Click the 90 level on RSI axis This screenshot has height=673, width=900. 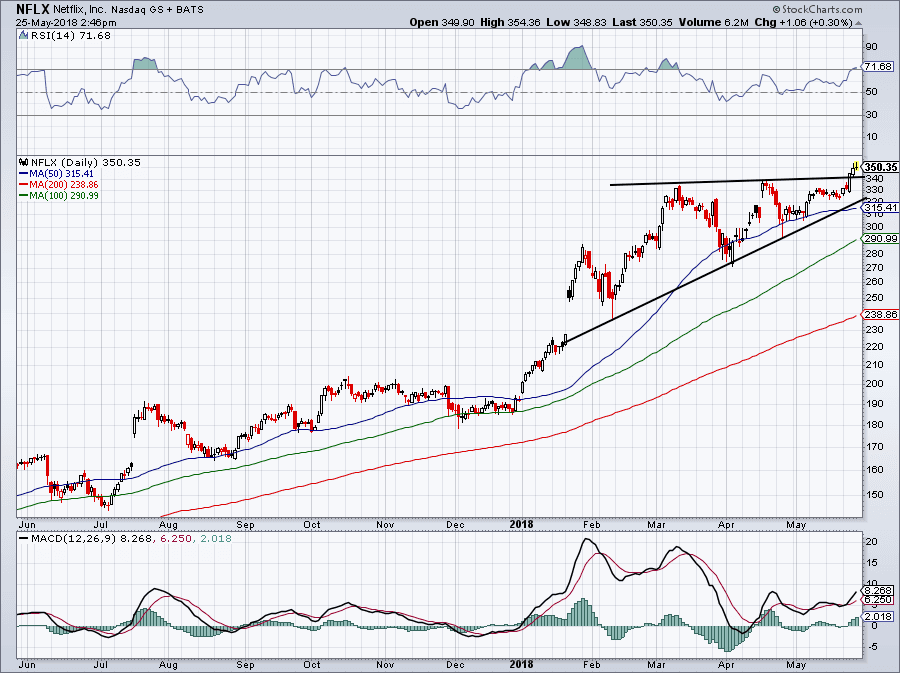(x=871, y=47)
